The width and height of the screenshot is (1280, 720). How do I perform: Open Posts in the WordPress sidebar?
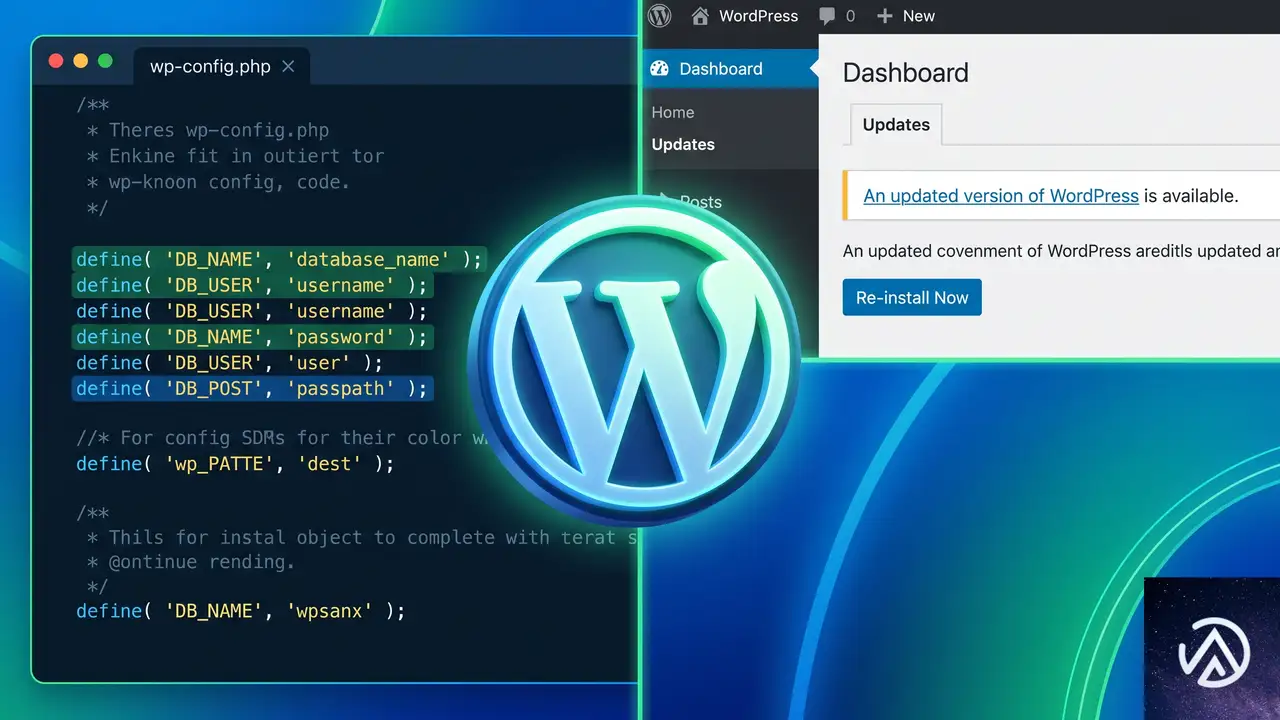[700, 202]
